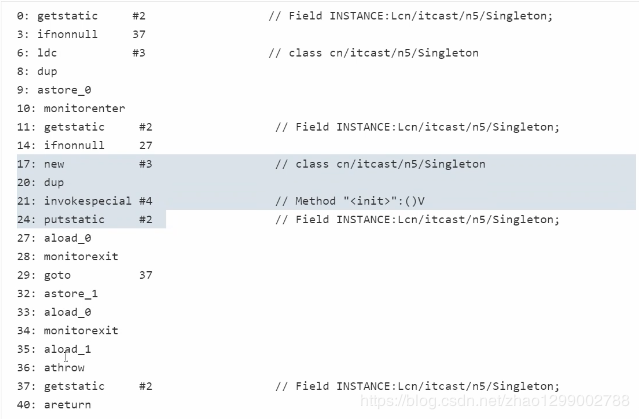The width and height of the screenshot is (639, 419).
Task: Click the astore_0 instruction line
Action: pos(54,90)
